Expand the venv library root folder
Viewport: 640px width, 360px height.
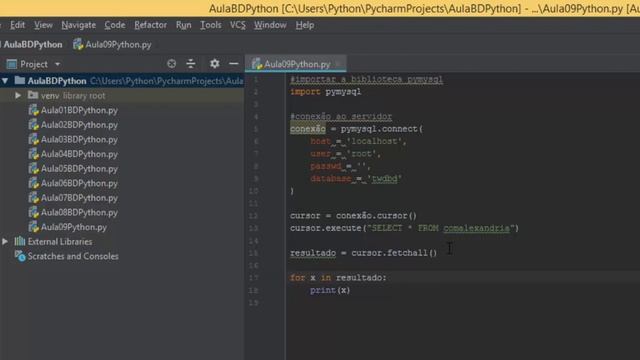tap(18, 96)
